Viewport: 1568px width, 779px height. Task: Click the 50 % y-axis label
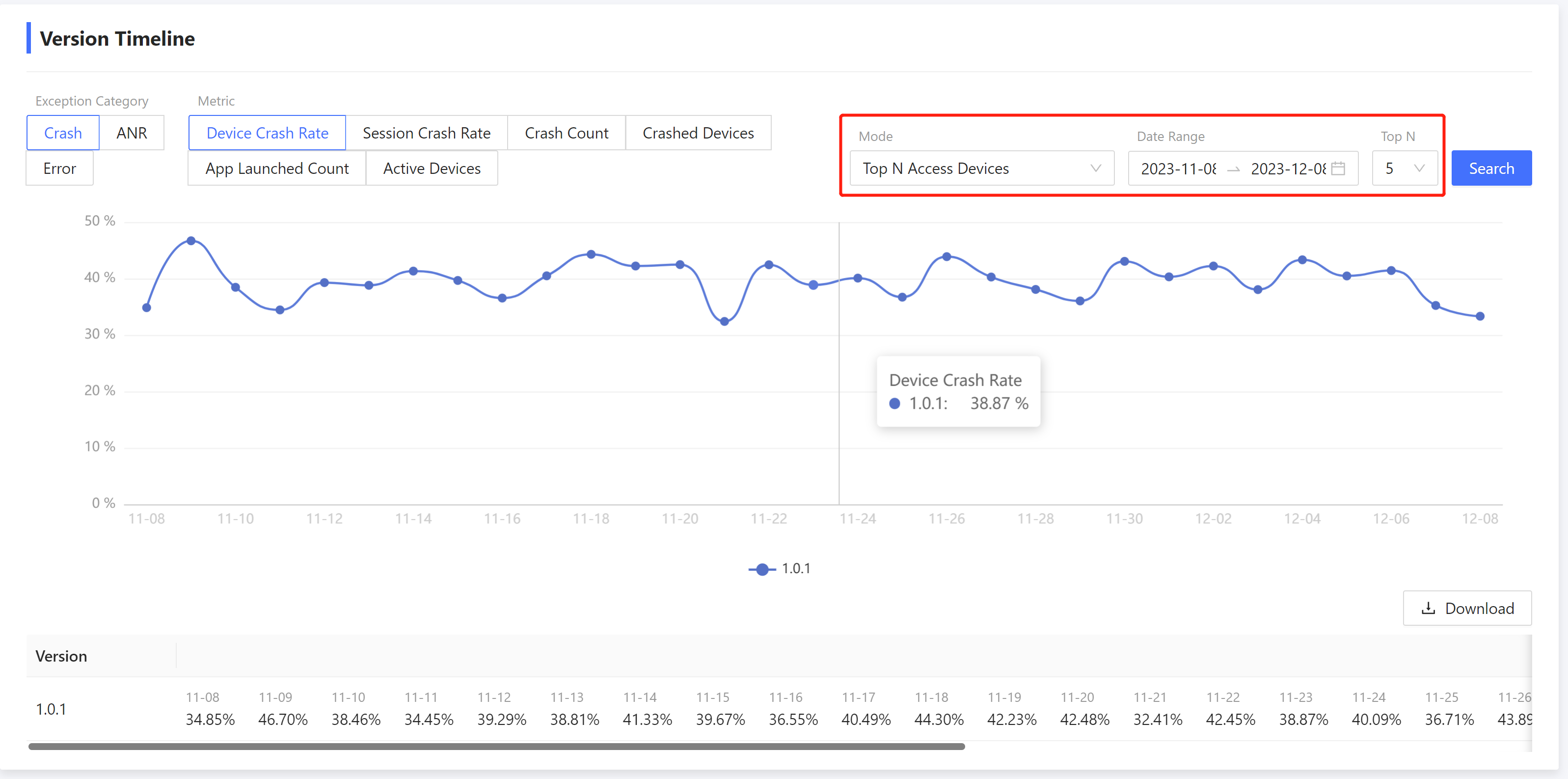(x=100, y=221)
